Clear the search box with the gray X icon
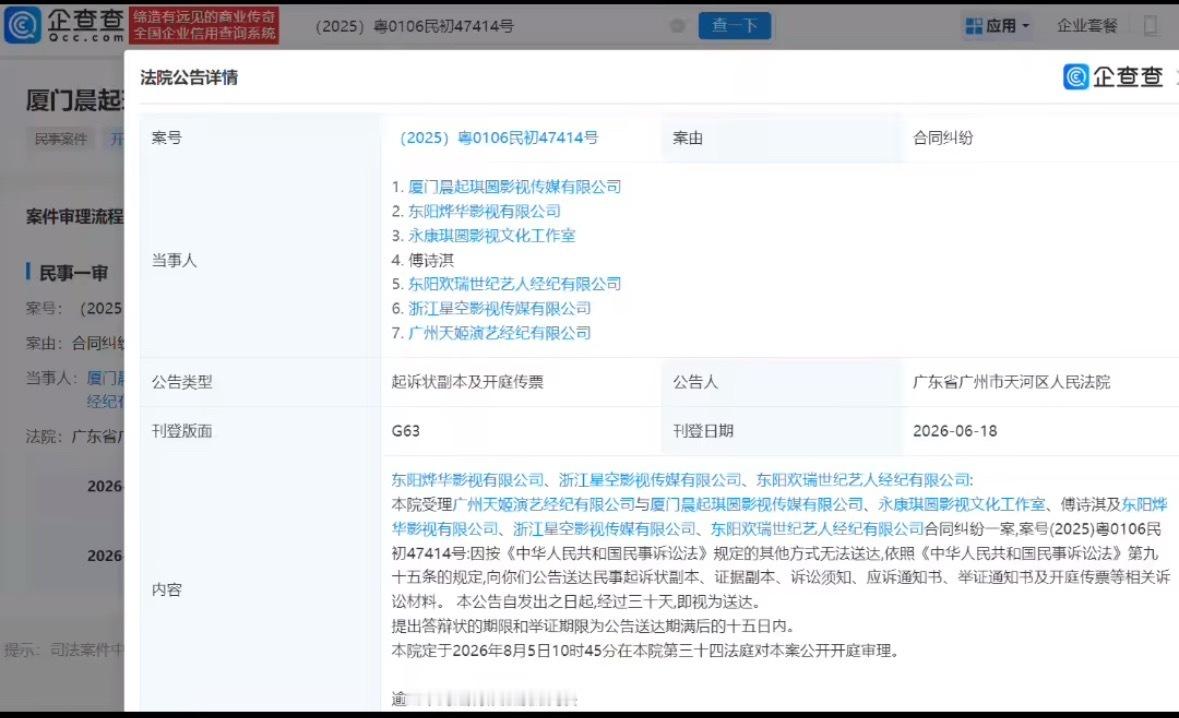Image resolution: width=1179 pixels, height=718 pixels. pyautogui.click(x=677, y=26)
